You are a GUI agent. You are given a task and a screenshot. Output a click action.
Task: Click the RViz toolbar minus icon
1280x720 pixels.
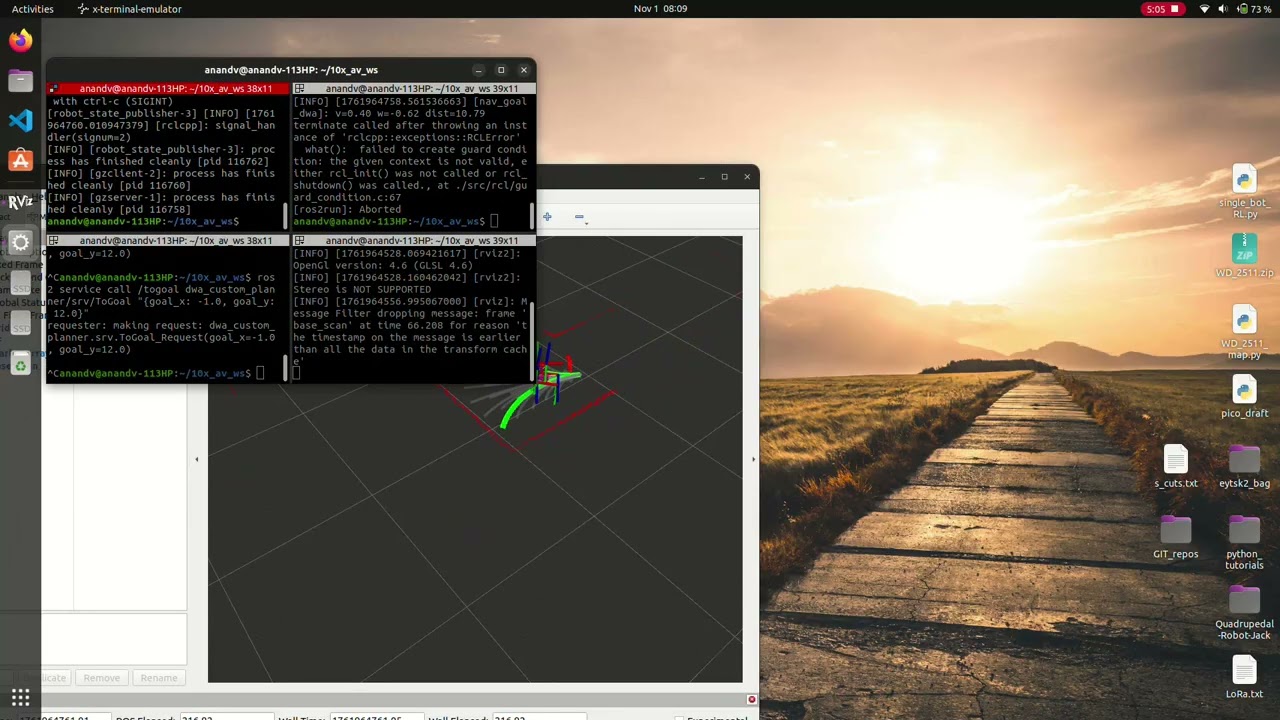[x=579, y=216]
